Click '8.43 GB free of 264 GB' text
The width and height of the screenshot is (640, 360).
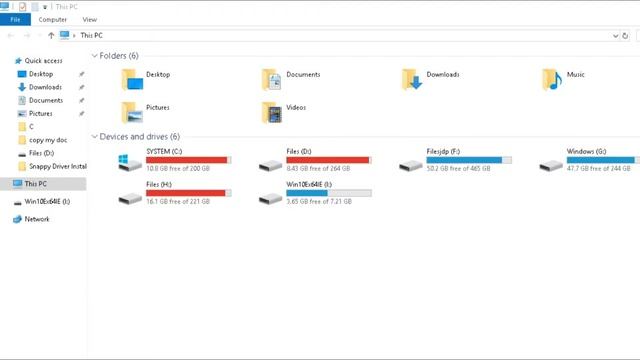318,168
